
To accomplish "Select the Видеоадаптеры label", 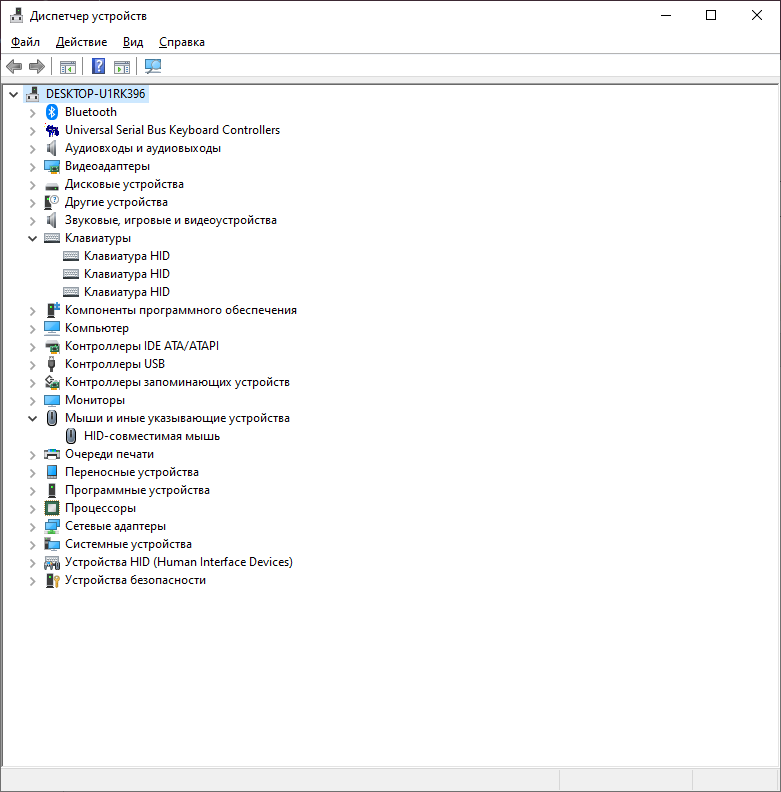I will pyautogui.click(x=108, y=166).
